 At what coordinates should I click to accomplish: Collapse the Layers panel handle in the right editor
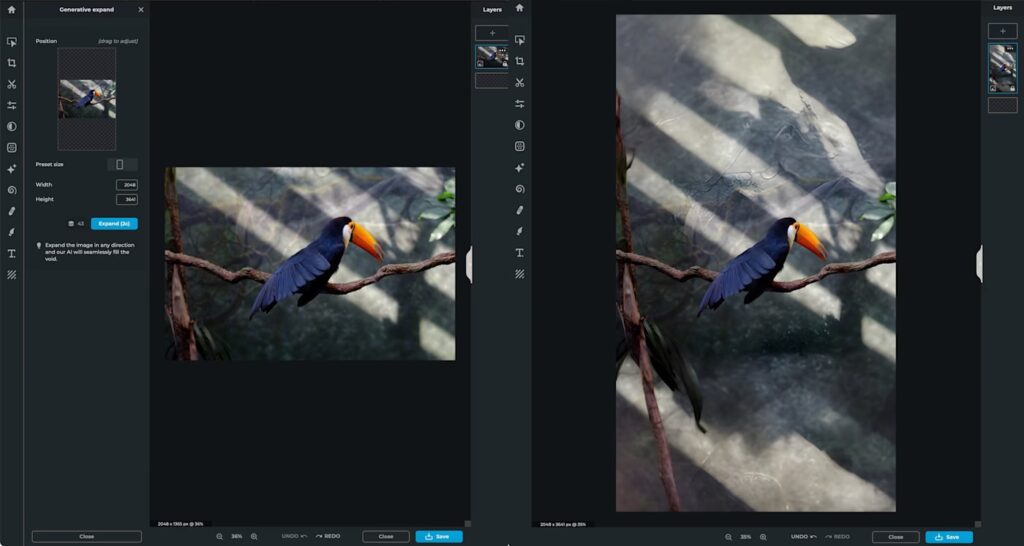tap(979, 264)
